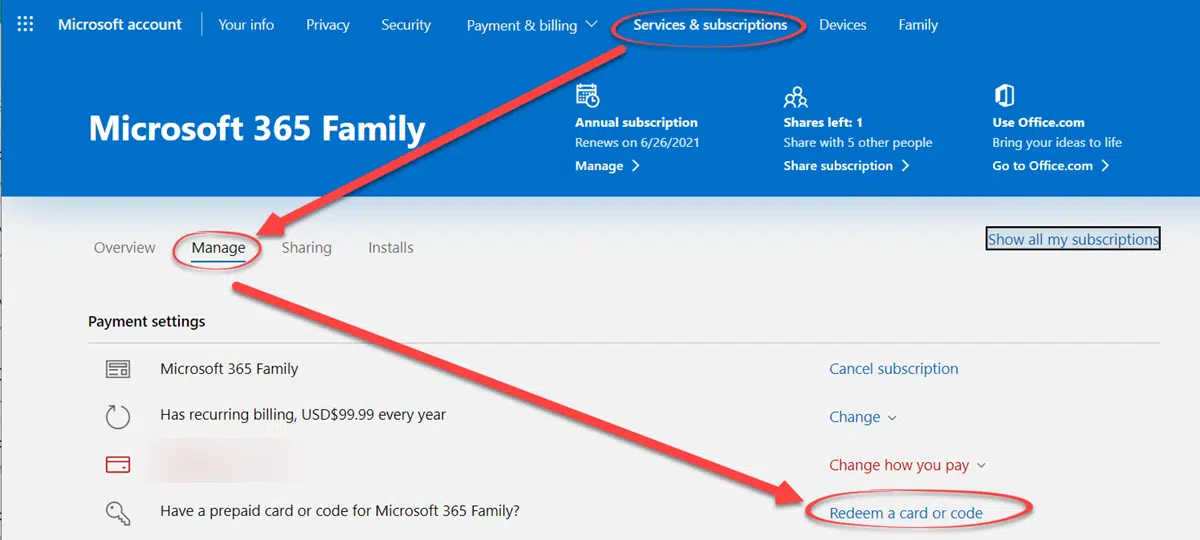Open the Installs tab
This screenshot has width=1200, height=540.
click(391, 248)
